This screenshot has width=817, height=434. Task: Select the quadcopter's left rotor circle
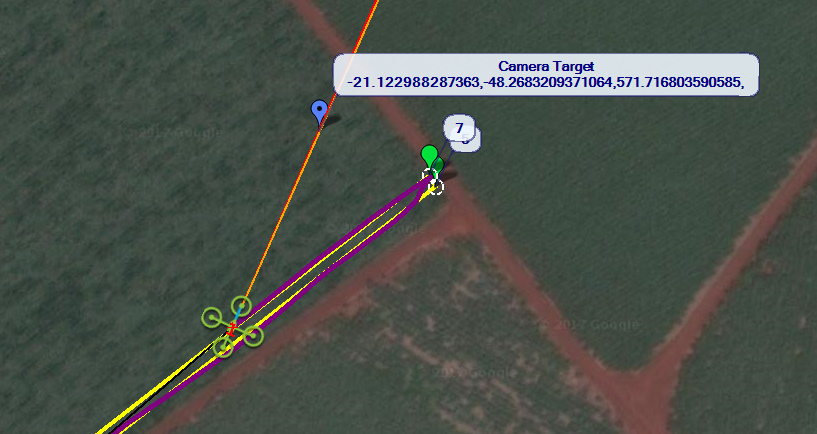coord(212,317)
